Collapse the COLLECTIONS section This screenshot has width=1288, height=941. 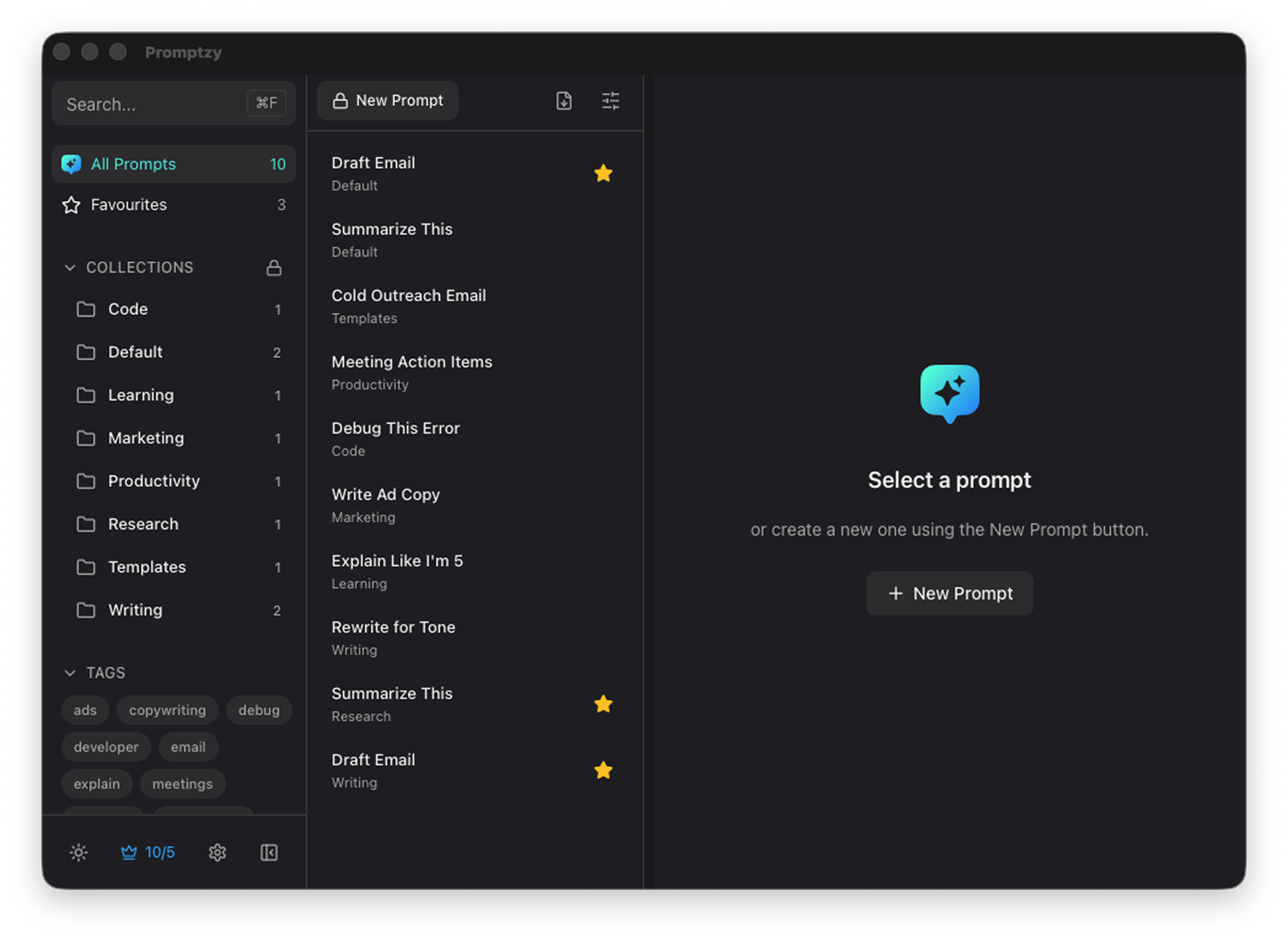[x=70, y=267]
